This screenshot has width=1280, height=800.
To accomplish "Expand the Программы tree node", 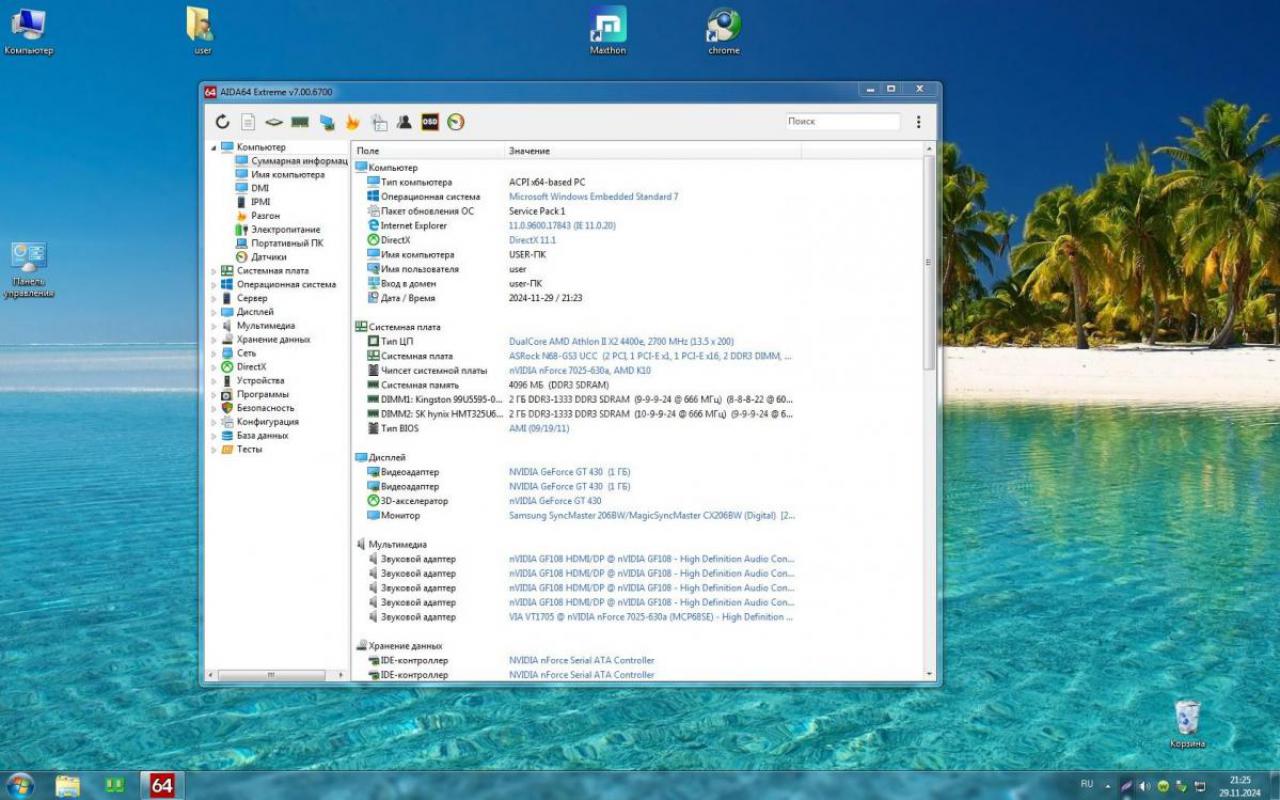I will click(x=213, y=395).
